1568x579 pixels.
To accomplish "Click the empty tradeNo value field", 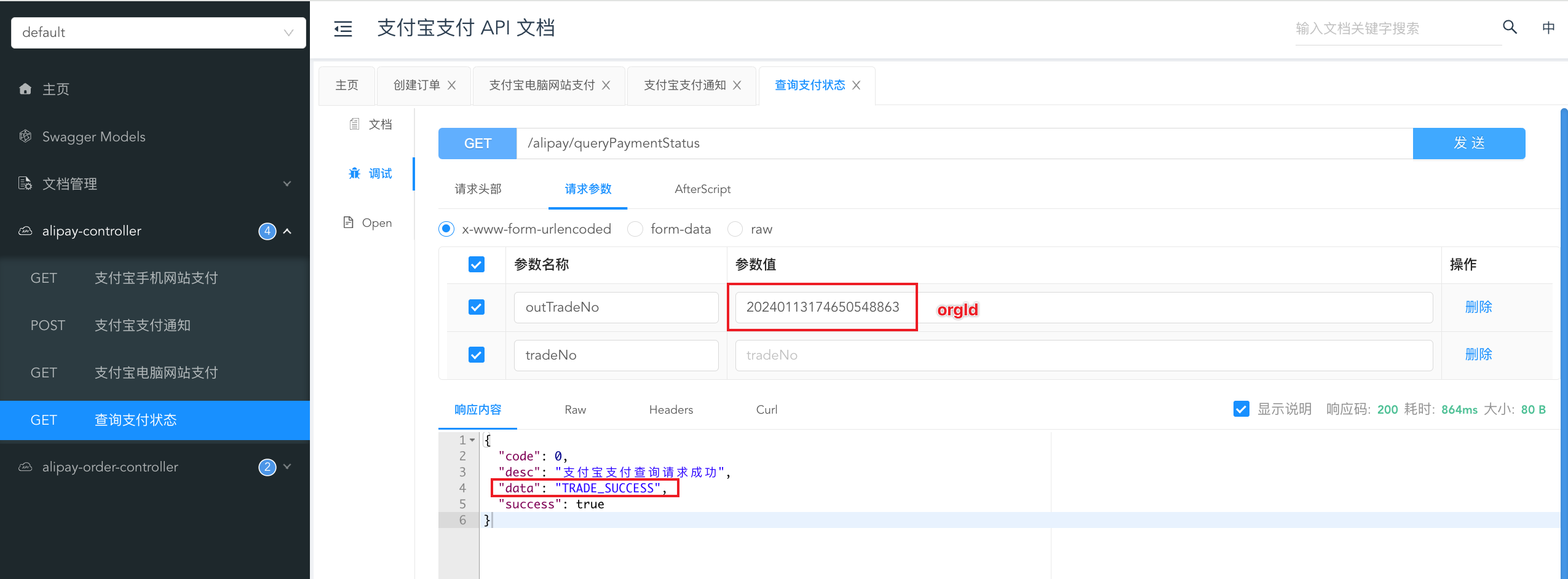I will point(1084,355).
